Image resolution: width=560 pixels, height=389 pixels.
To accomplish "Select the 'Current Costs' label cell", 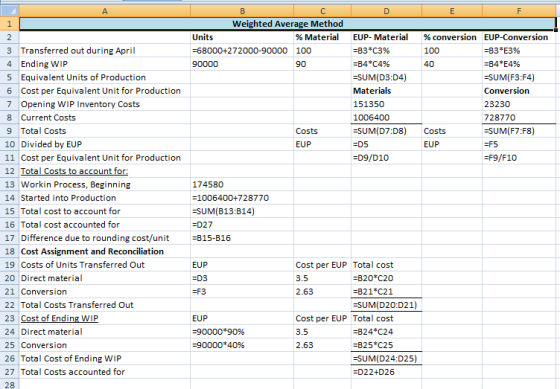I will click(105, 118).
